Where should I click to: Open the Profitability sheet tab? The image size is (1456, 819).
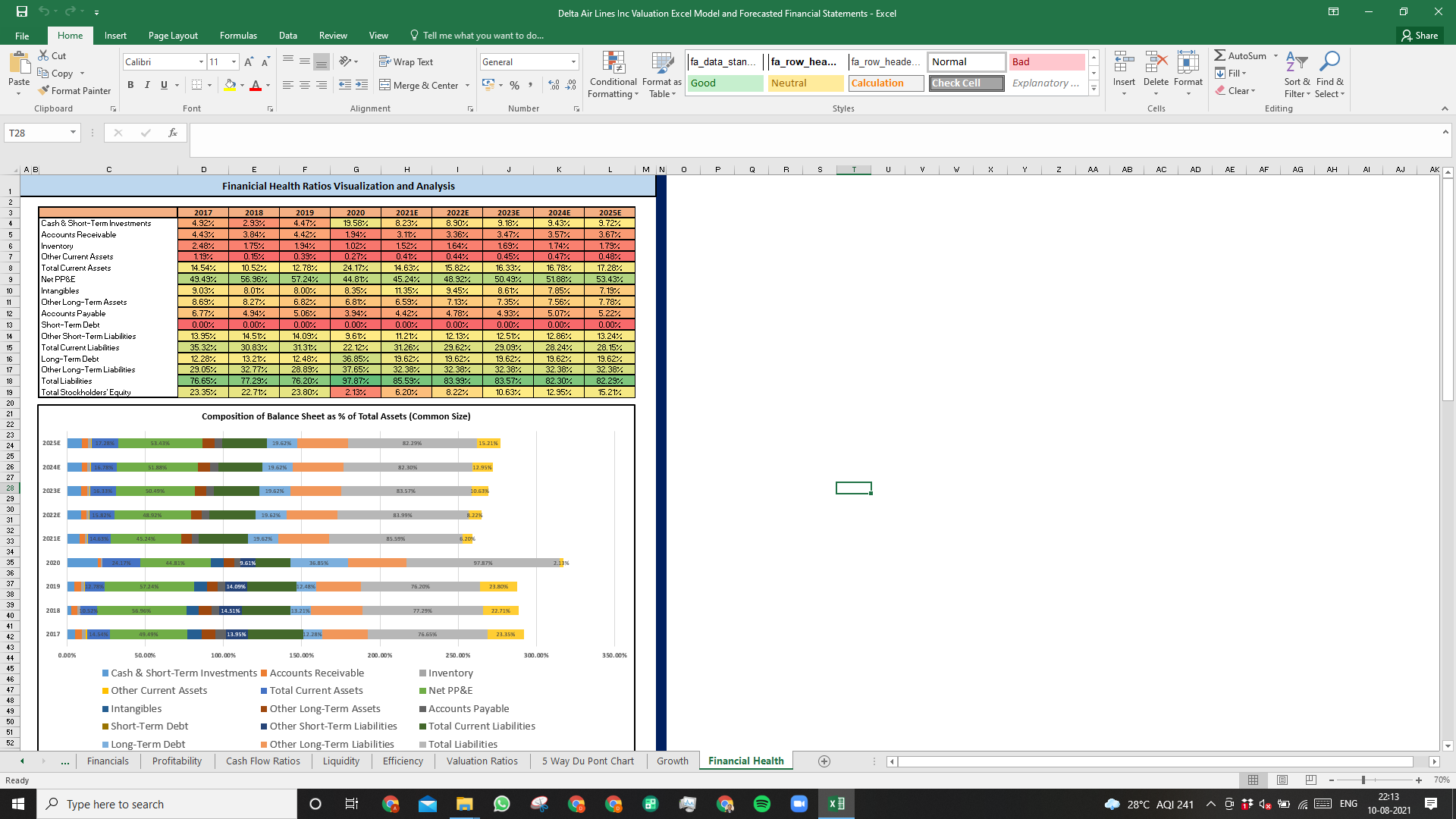[x=177, y=761]
